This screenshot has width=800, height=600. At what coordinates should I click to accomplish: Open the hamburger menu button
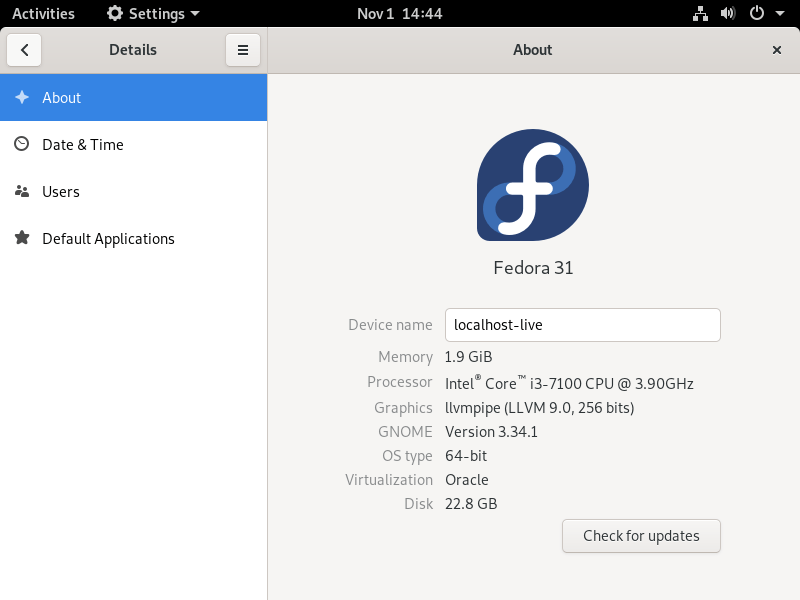pos(243,50)
